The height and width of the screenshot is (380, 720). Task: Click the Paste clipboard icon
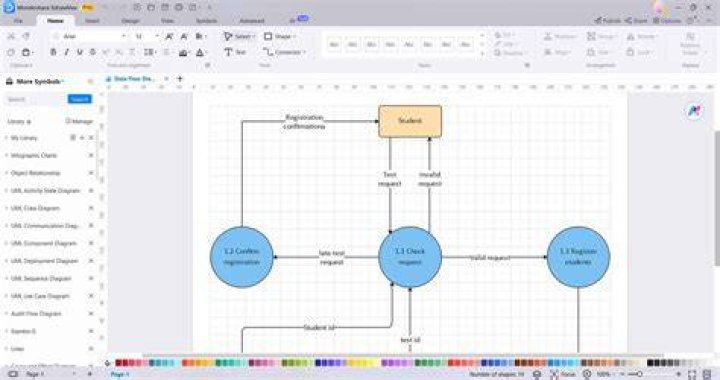coord(26,52)
